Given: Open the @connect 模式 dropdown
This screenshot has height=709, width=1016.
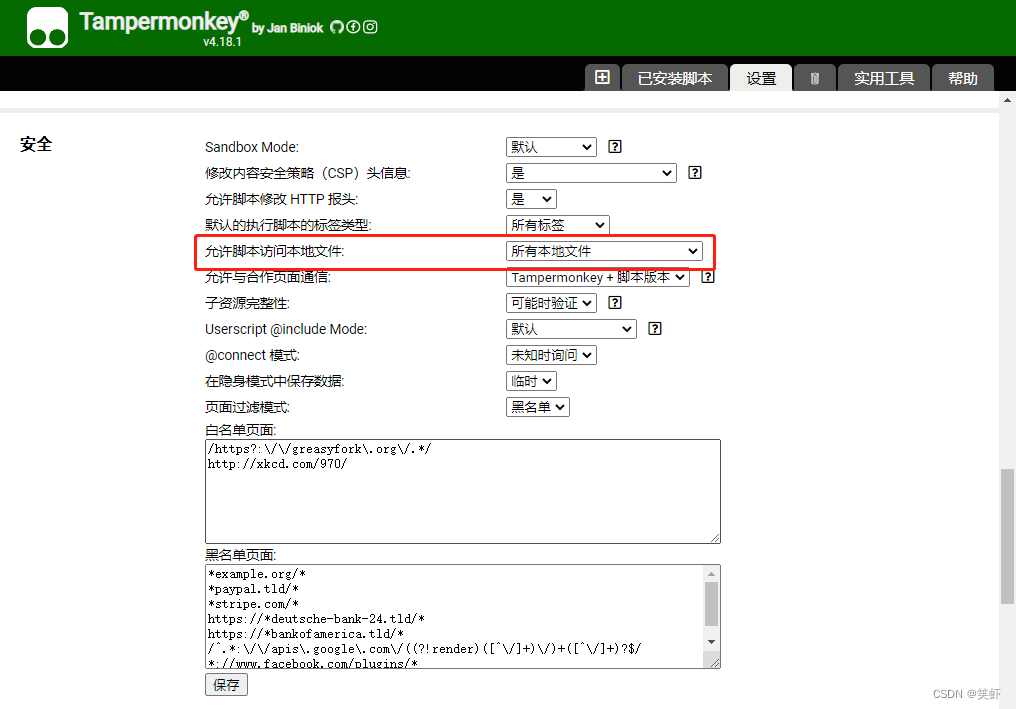Looking at the screenshot, I should click(551, 355).
